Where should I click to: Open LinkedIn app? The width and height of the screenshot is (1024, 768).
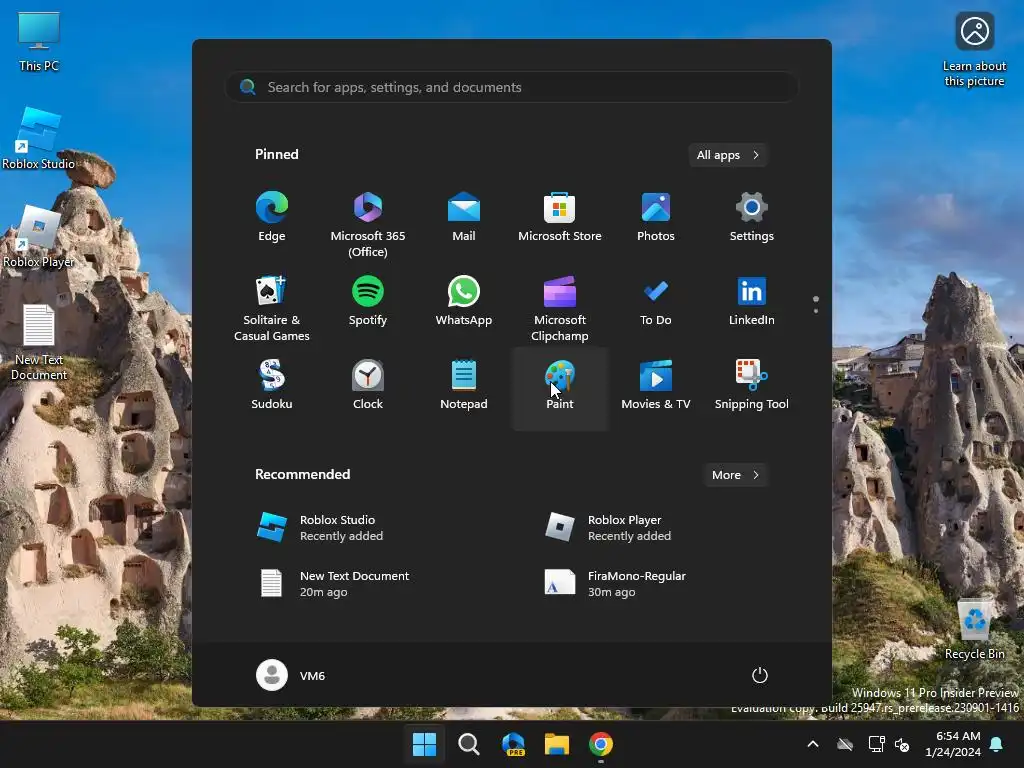click(752, 301)
